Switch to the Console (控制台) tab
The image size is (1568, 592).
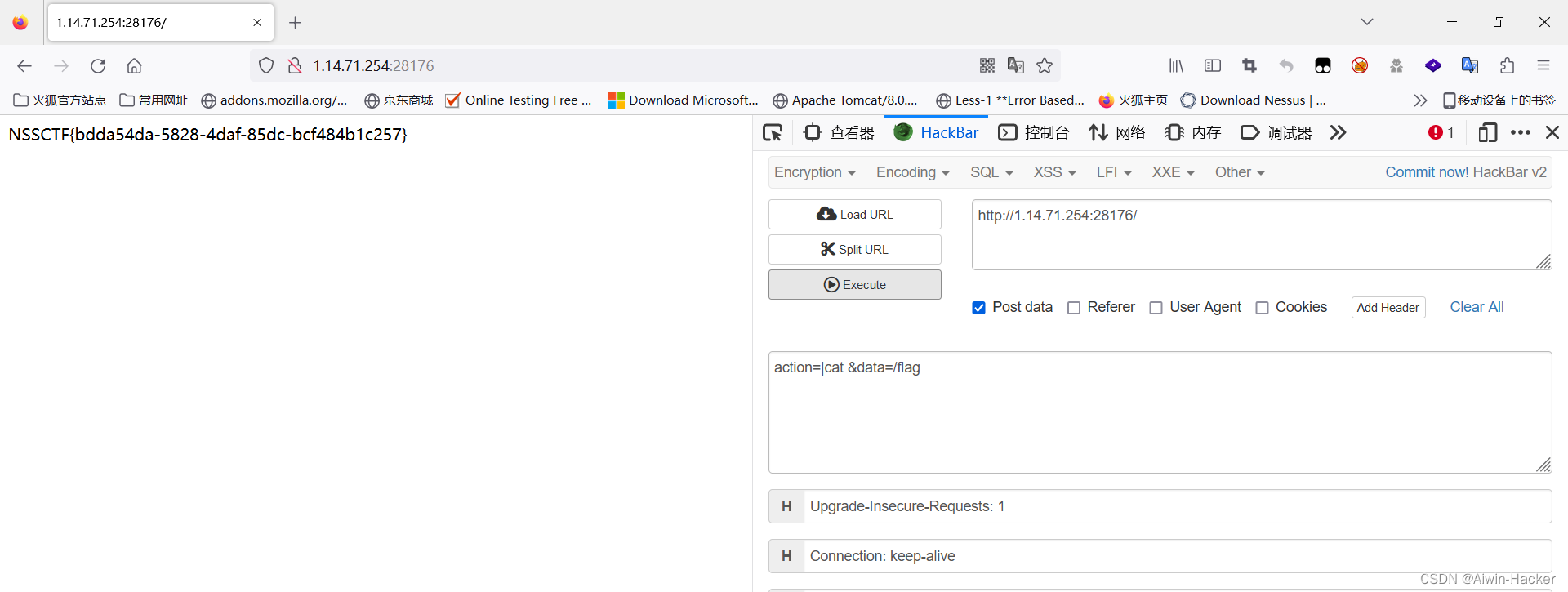tap(1034, 132)
